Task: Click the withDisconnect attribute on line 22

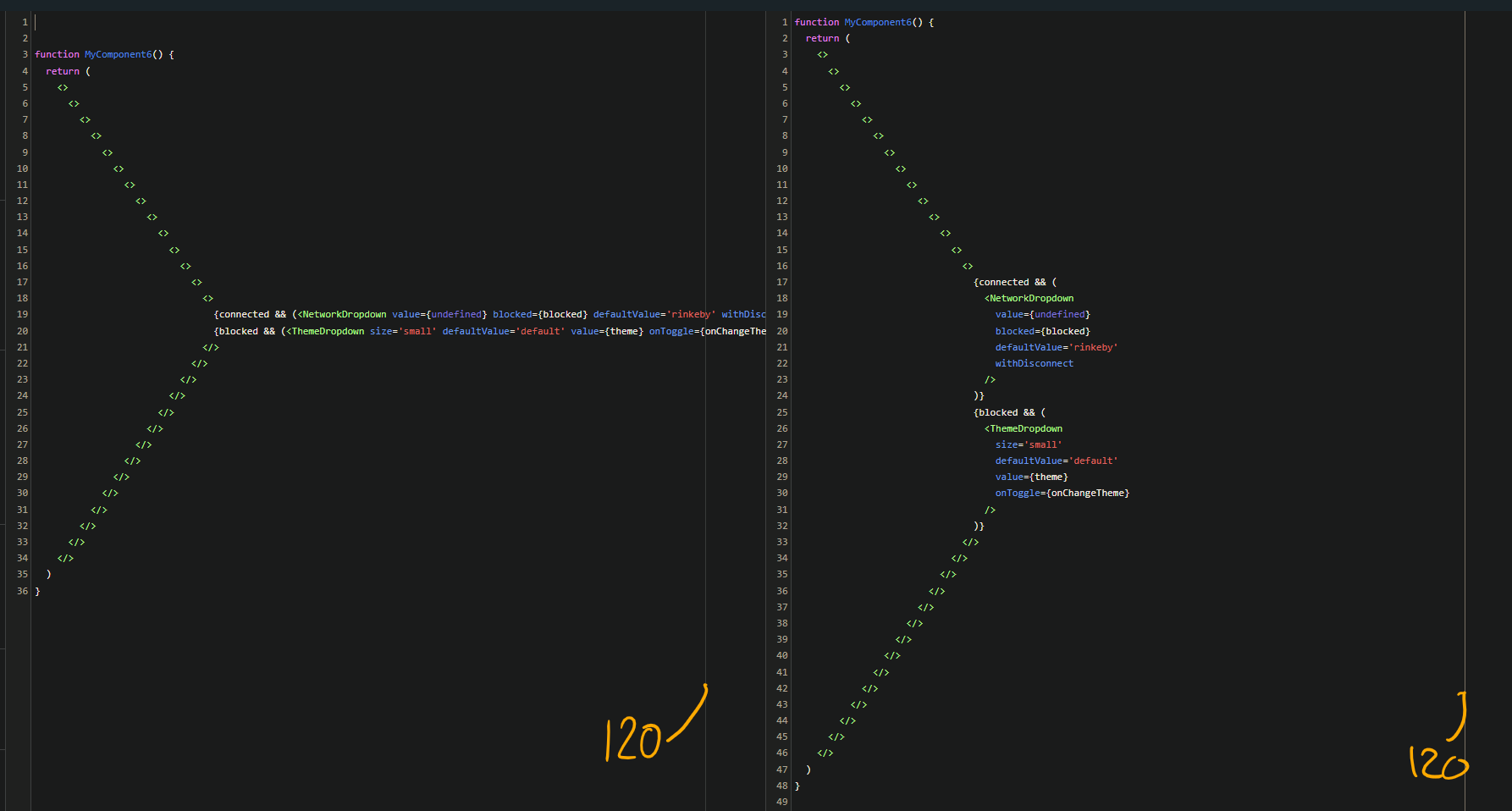Action: pos(1034,363)
